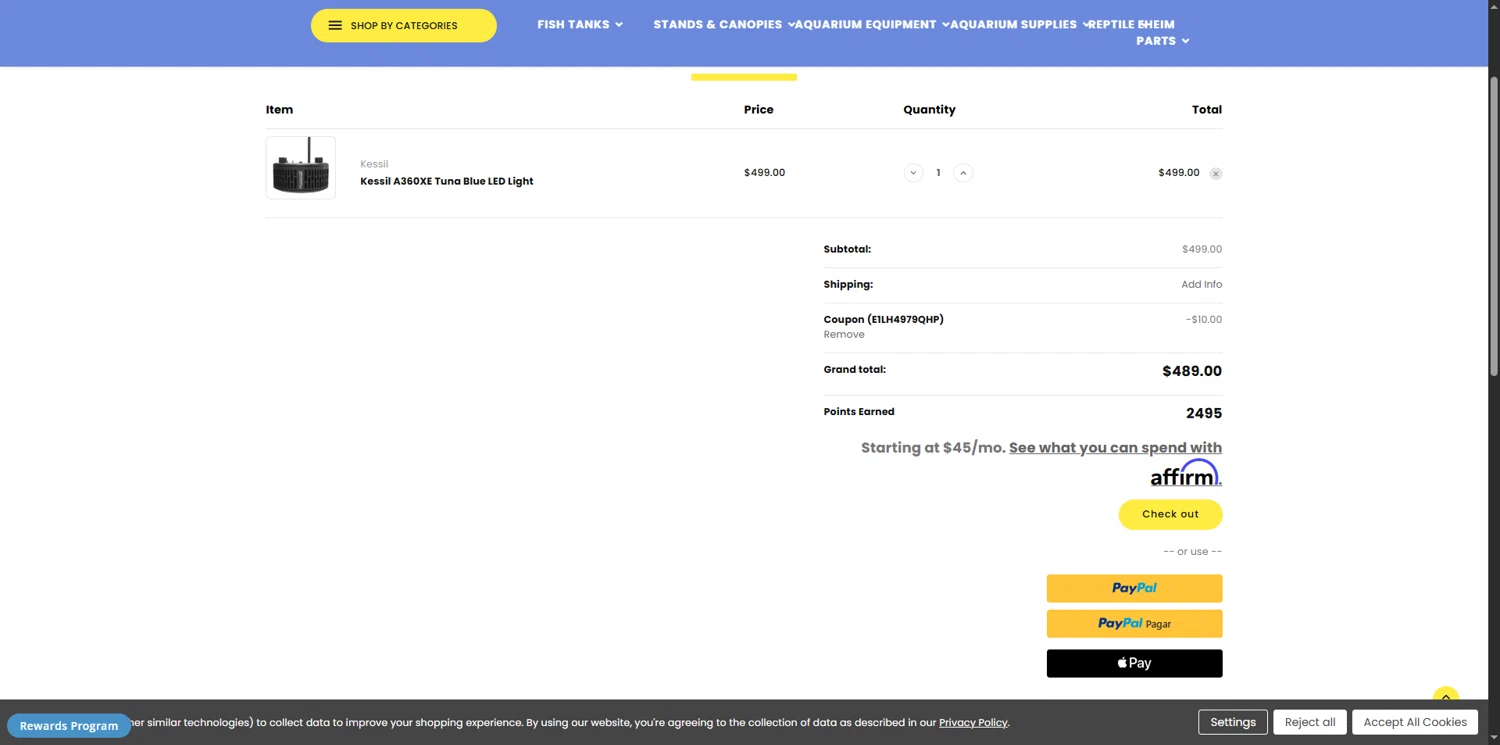Viewport: 1500px width, 745px height.
Task: Remove the Kessil item with the X icon
Action: pyautogui.click(x=1216, y=174)
